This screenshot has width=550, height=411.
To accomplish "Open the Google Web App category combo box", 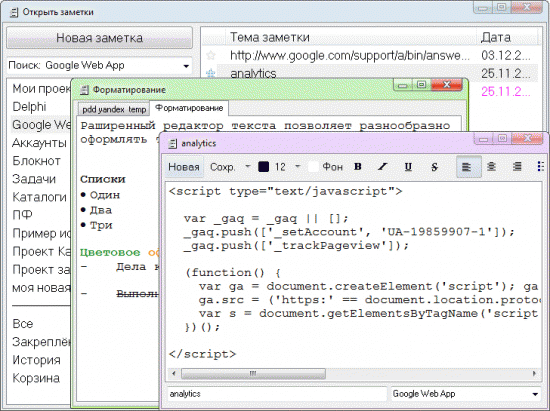I will [465, 394].
